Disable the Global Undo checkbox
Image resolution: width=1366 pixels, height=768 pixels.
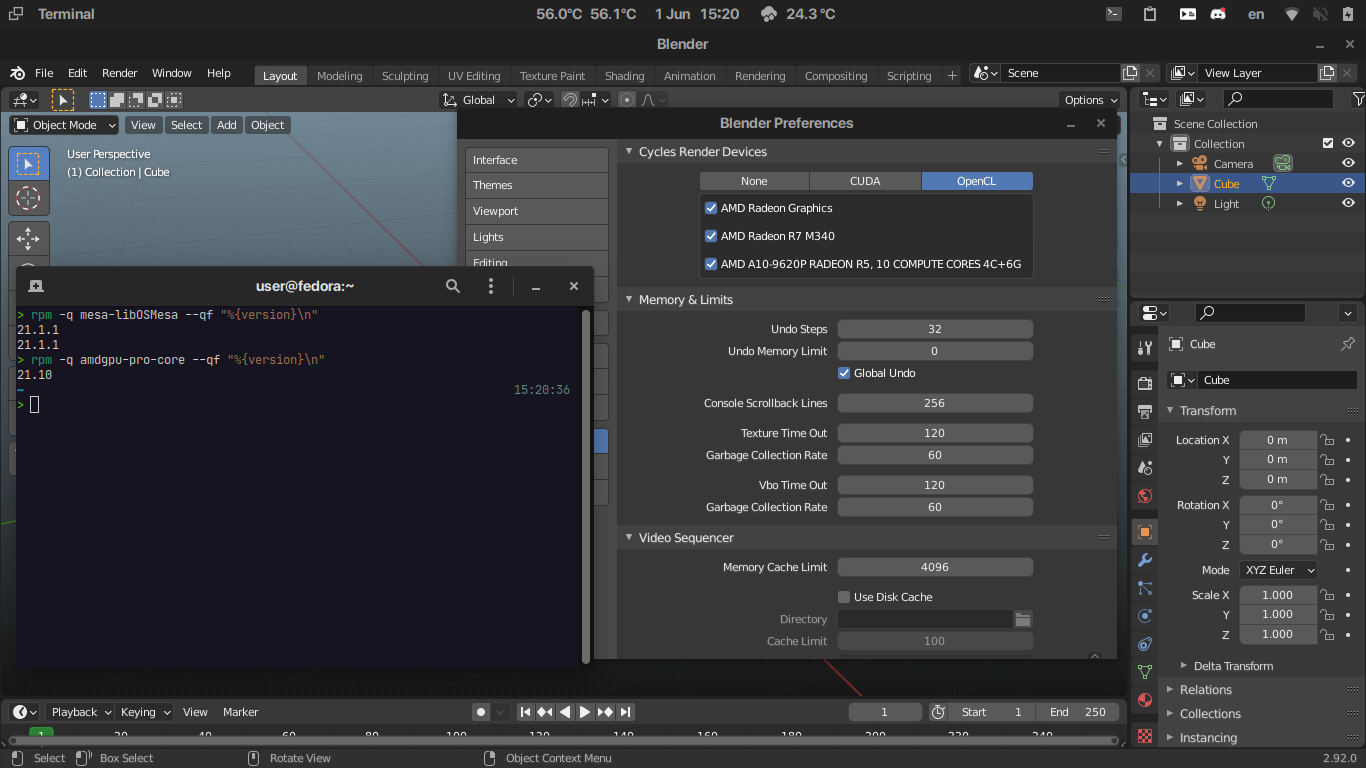click(844, 373)
